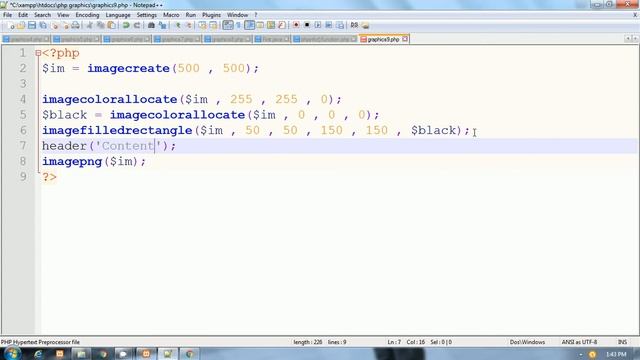This screenshot has height=360, width=640.
Task: Run macro multiple times icon
Action: (x=329, y=25)
